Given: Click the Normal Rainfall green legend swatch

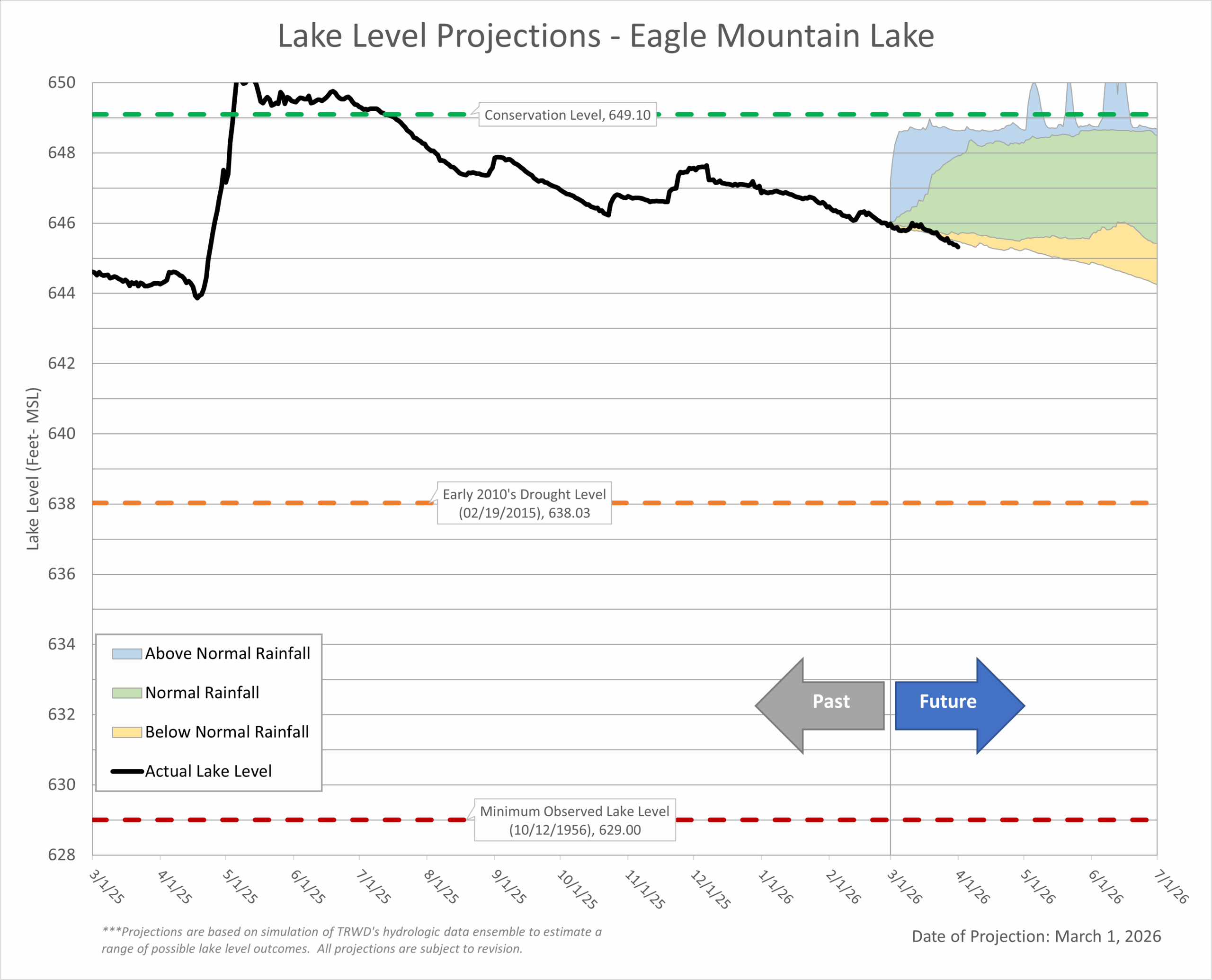Looking at the screenshot, I should coord(126,693).
